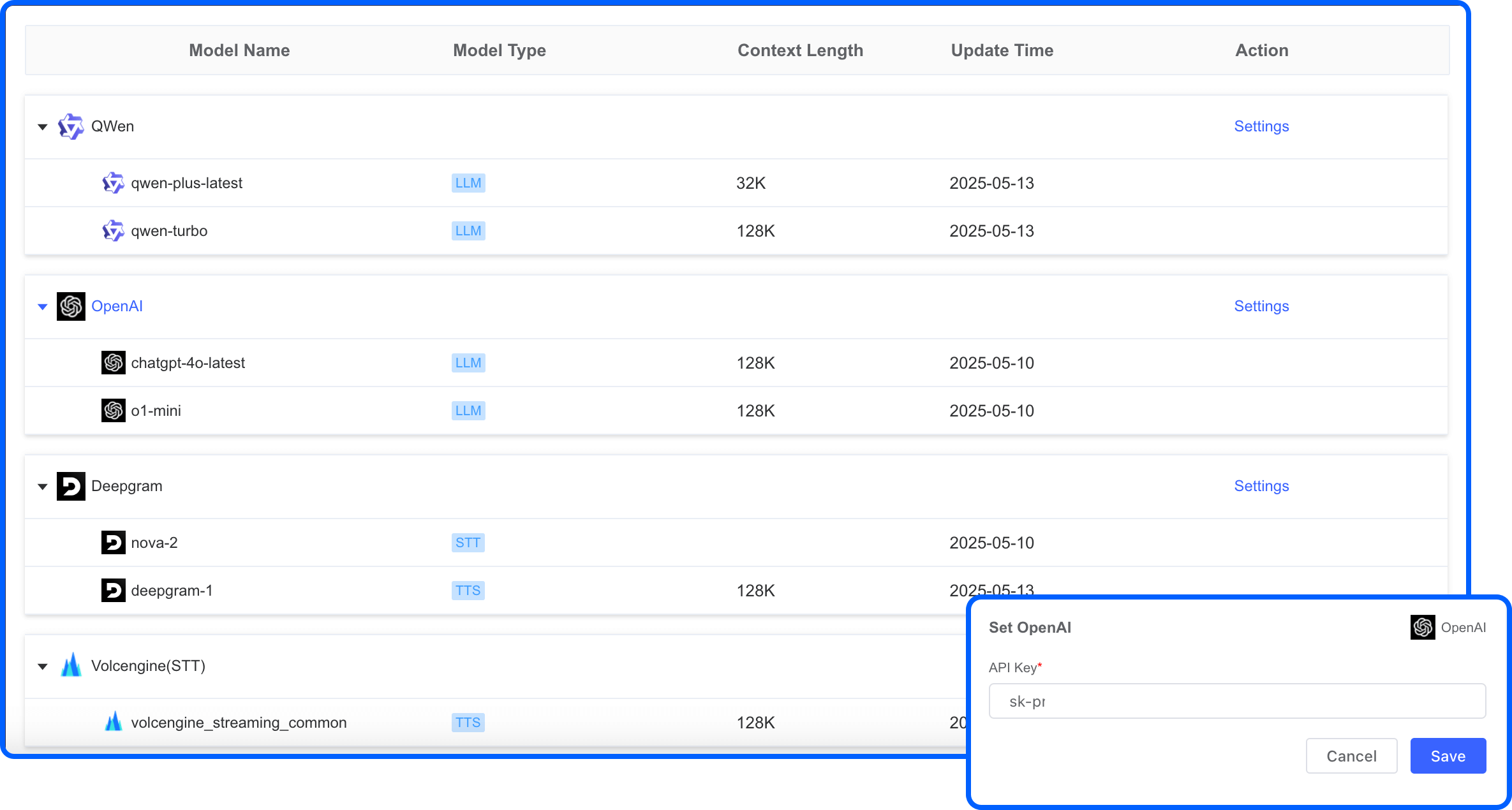Click the OpenAI logo next to OpenAI provider

point(71,306)
